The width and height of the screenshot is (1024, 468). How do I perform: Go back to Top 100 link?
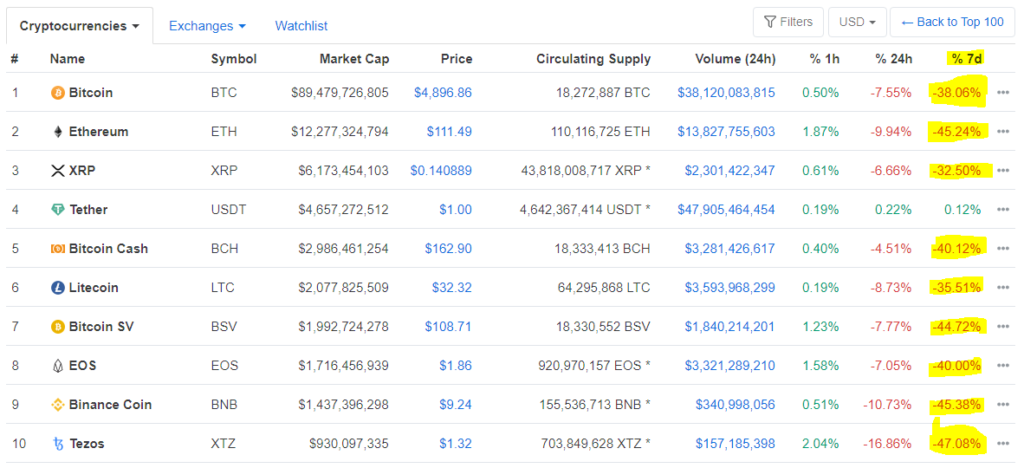coord(952,22)
